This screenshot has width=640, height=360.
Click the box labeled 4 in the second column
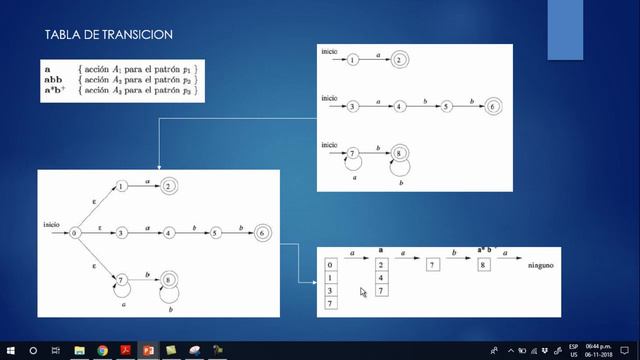381,278
